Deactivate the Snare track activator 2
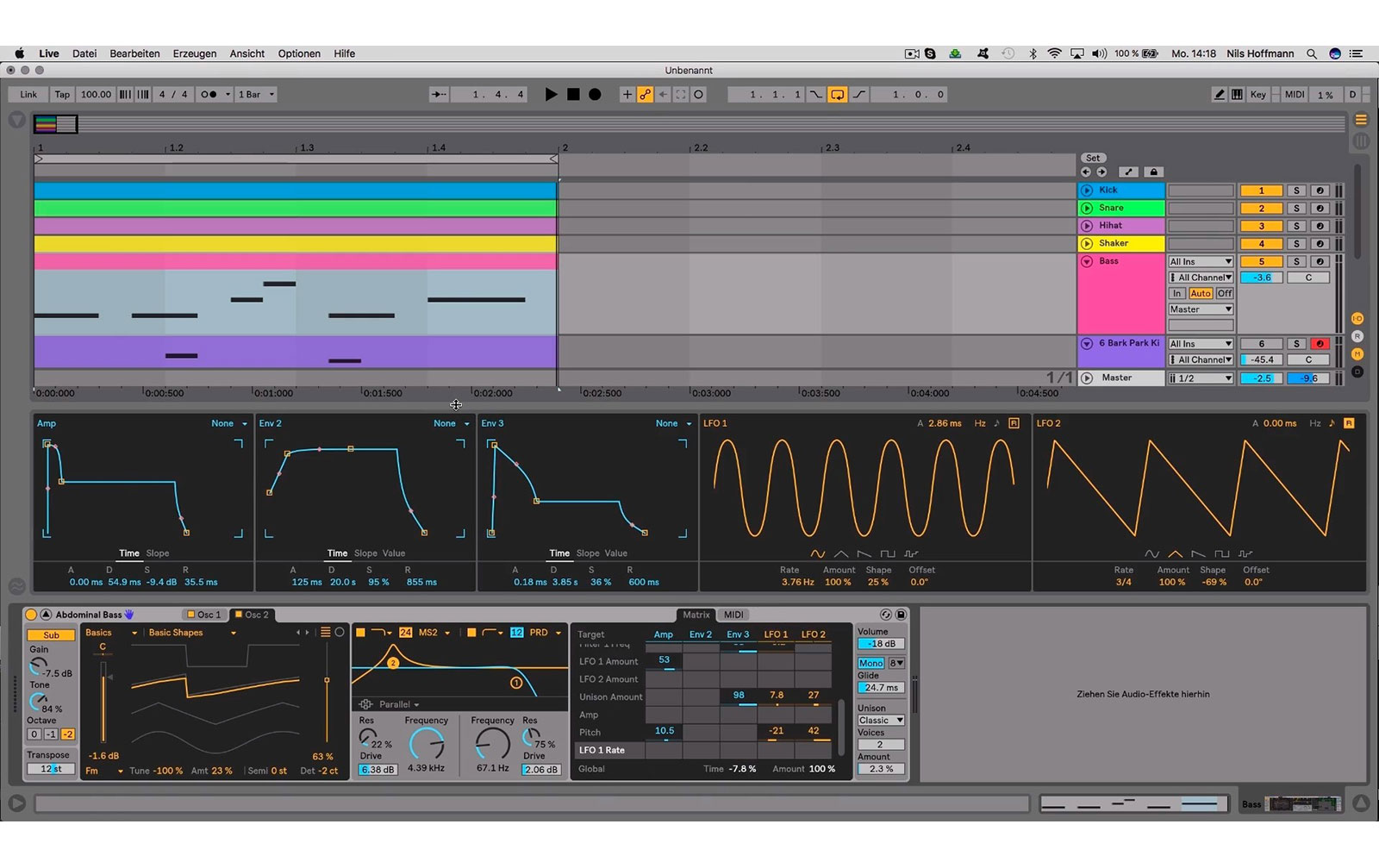Viewport: 1379px width, 868px height. (1261, 209)
